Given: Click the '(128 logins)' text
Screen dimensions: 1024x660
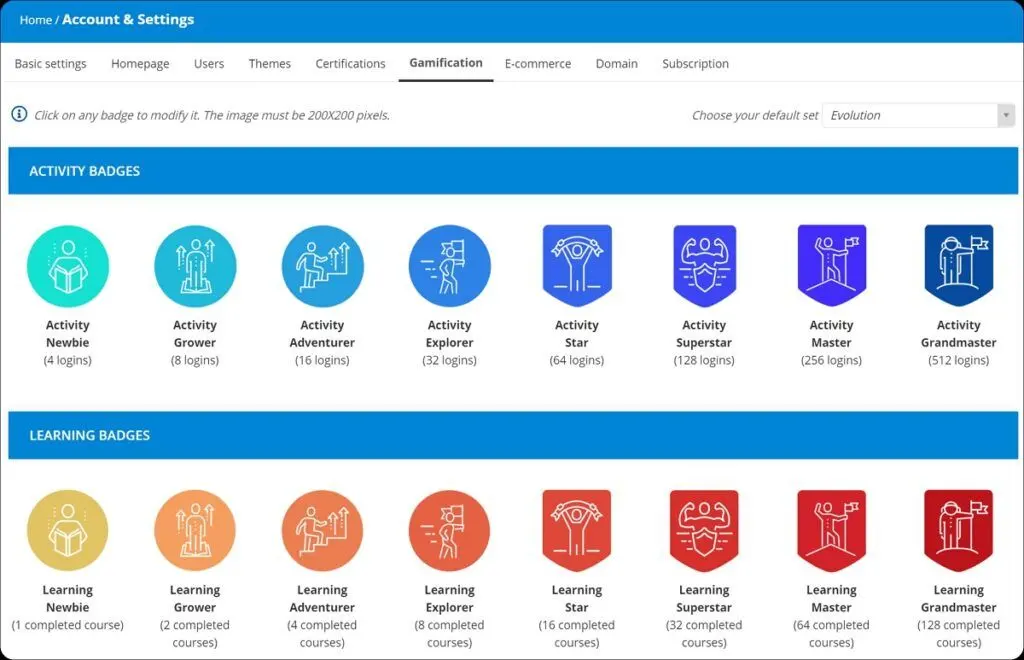Looking at the screenshot, I should (x=705, y=360).
